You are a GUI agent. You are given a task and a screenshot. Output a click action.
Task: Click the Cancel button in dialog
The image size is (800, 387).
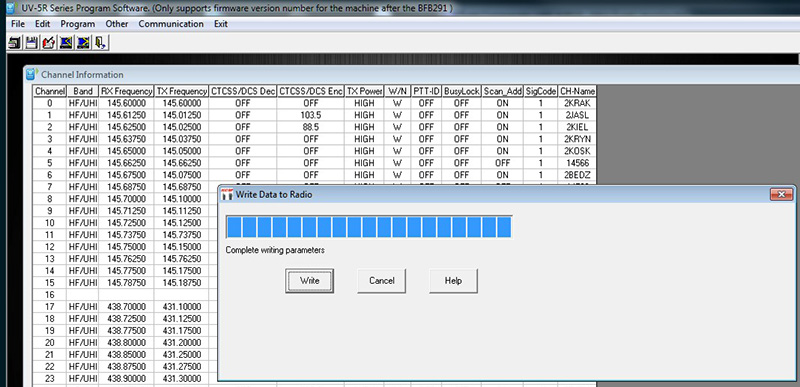[382, 281]
